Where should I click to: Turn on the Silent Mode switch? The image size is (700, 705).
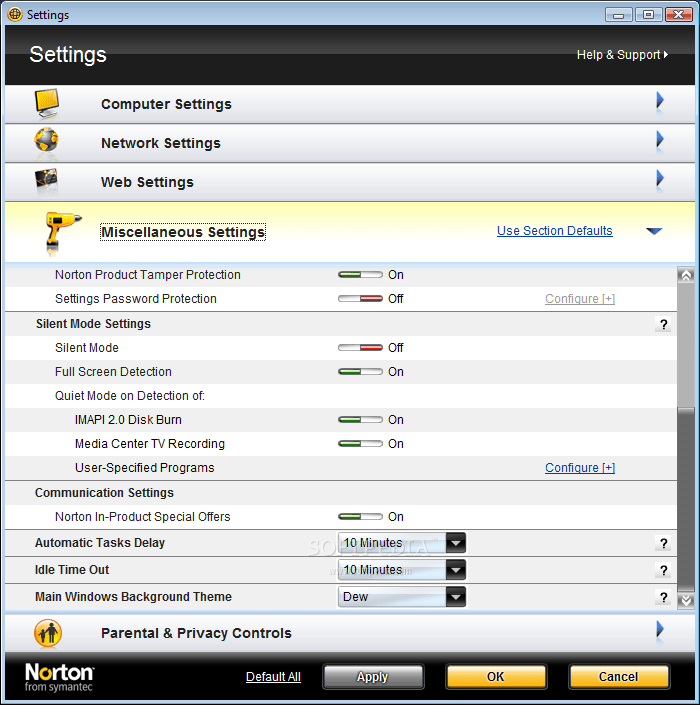(360, 348)
